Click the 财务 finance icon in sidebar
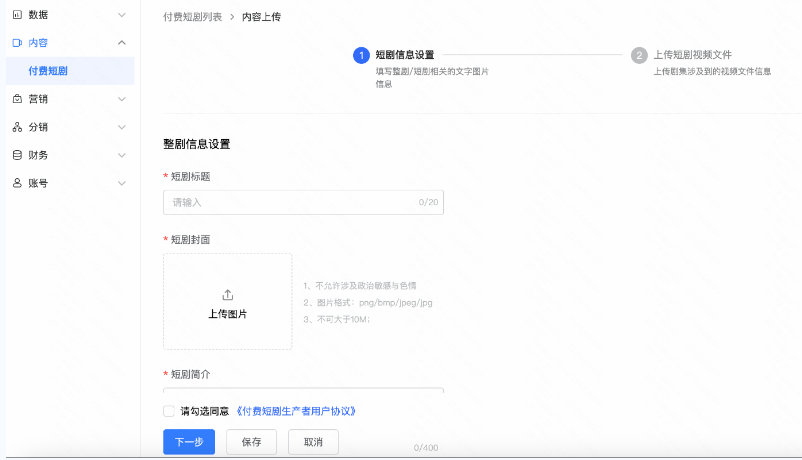 coord(17,155)
